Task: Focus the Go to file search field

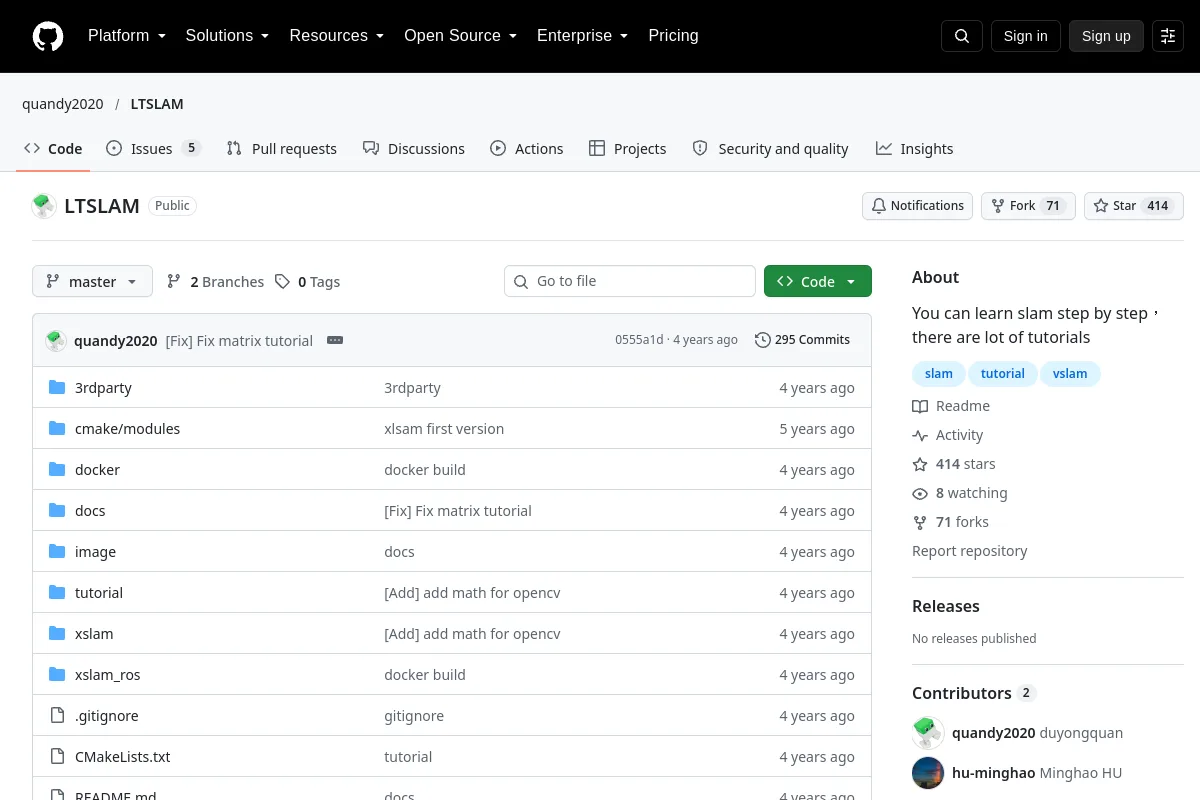Action: click(630, 281)
